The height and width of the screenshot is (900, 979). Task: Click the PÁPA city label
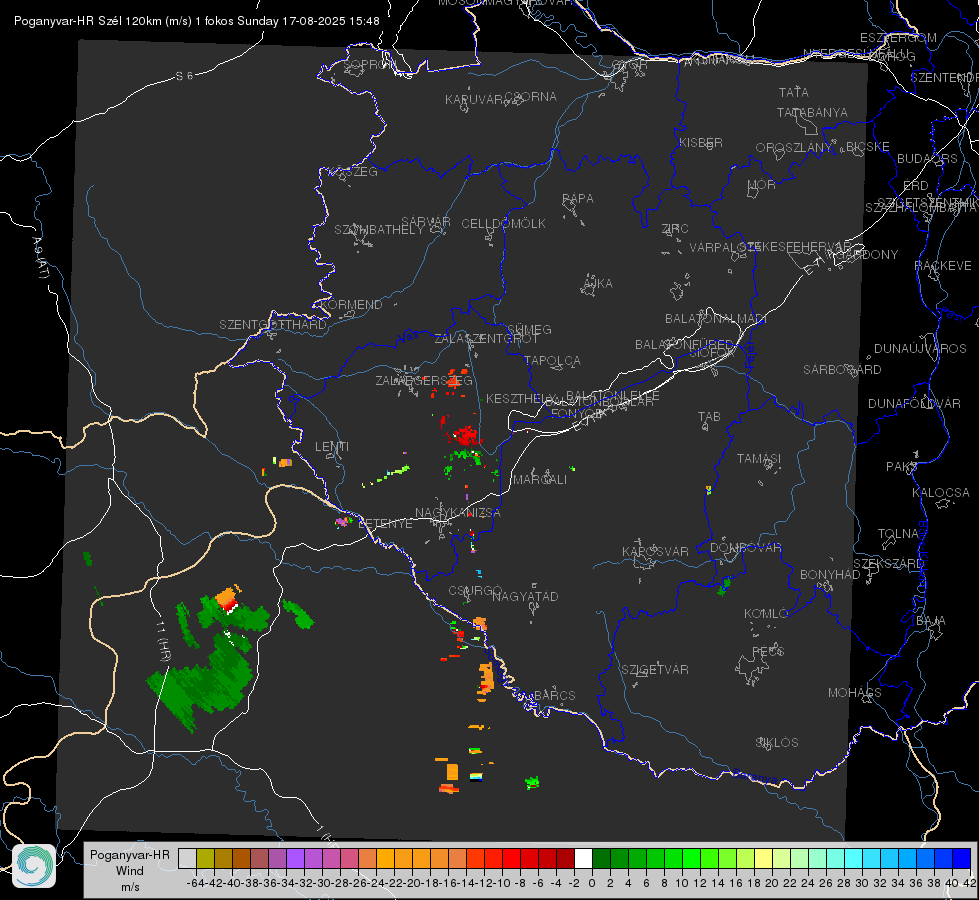point(578,199)
